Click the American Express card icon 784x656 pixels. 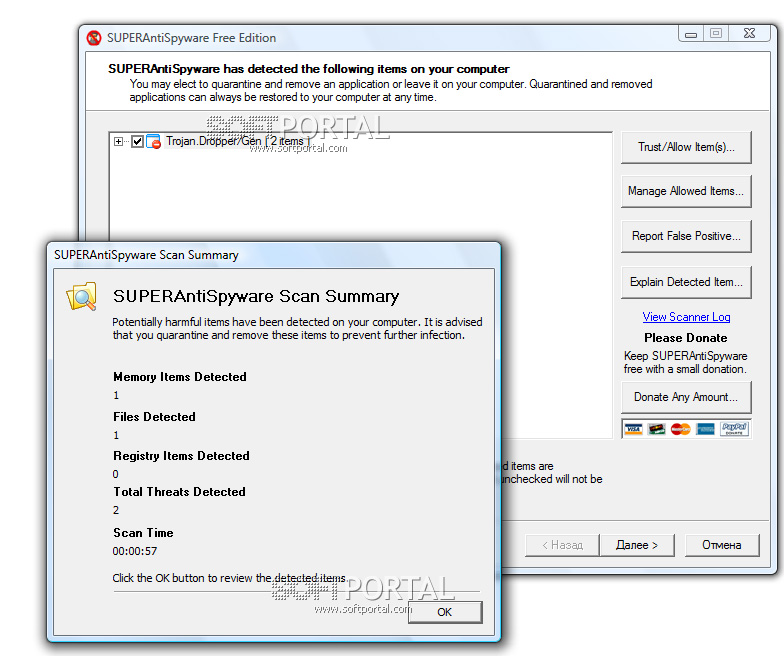coord(706,429)
